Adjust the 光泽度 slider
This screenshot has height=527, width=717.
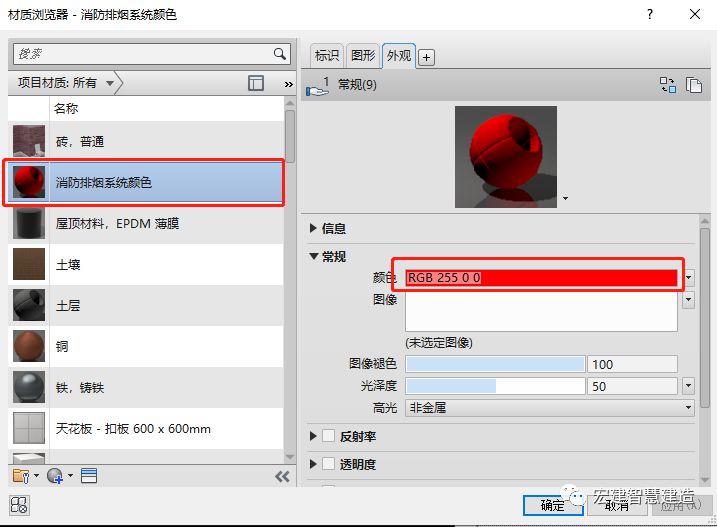(495, 386)
